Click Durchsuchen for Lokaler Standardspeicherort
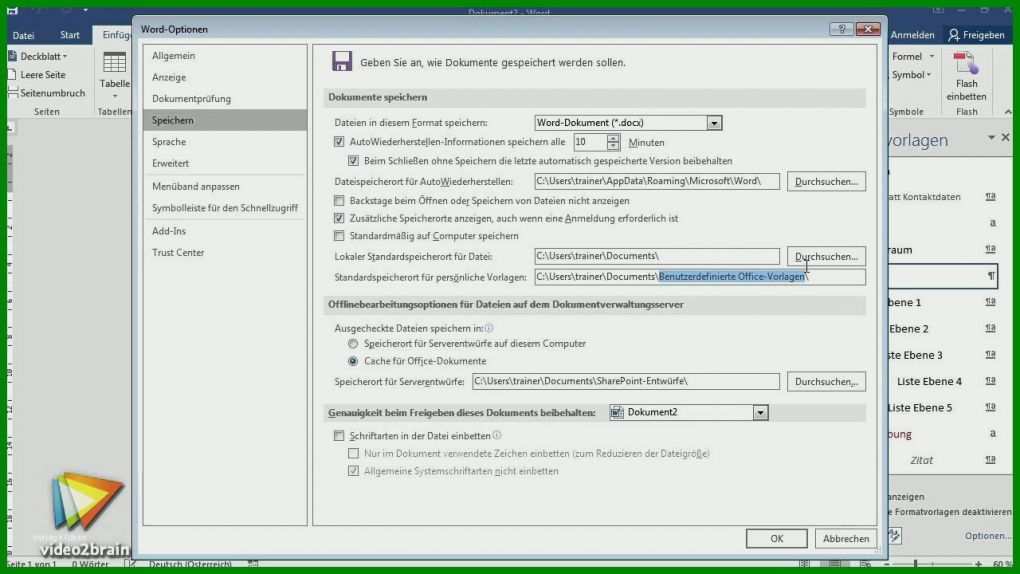Image resolution: width=1020 pixels, height=574 pixels. [826, 256]
